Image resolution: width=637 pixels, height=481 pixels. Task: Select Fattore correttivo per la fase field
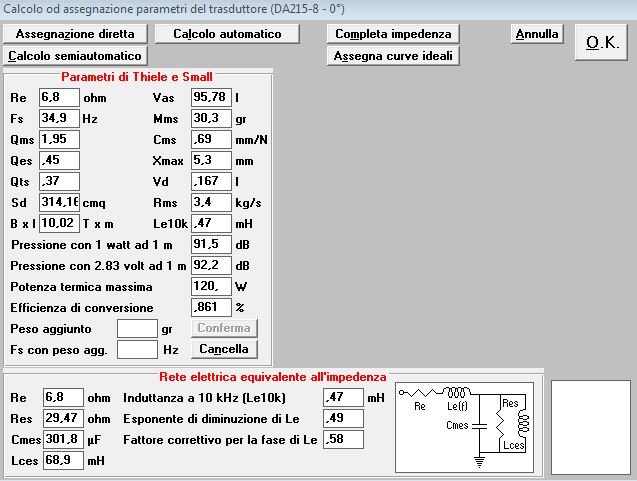(x=343, y=440)
